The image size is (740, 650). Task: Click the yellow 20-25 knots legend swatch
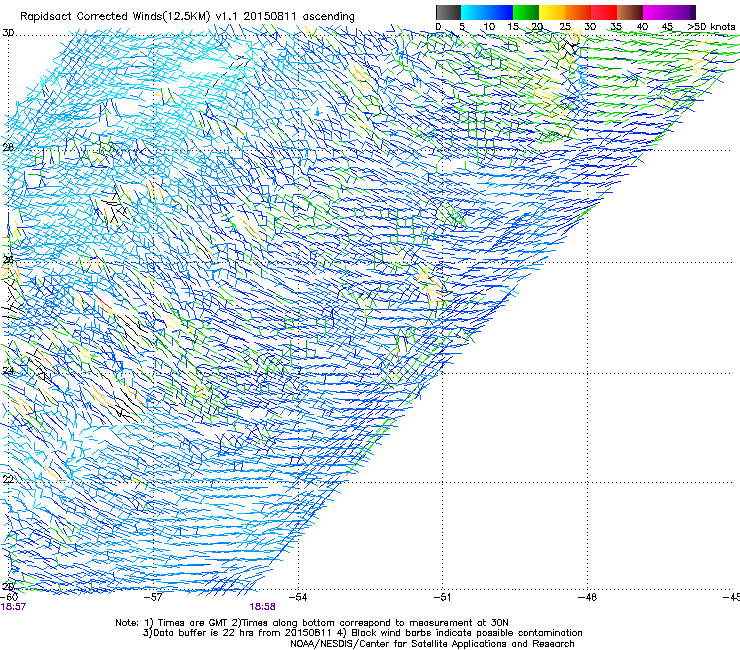click(x=552, y=12)
